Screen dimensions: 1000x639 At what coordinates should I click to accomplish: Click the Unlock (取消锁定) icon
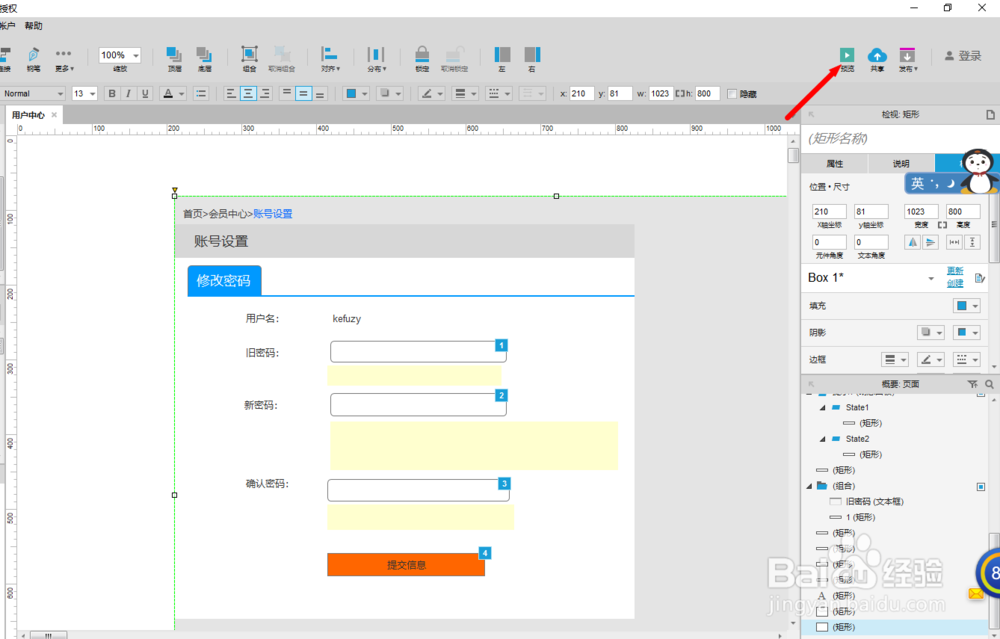[x=455, y=54]
